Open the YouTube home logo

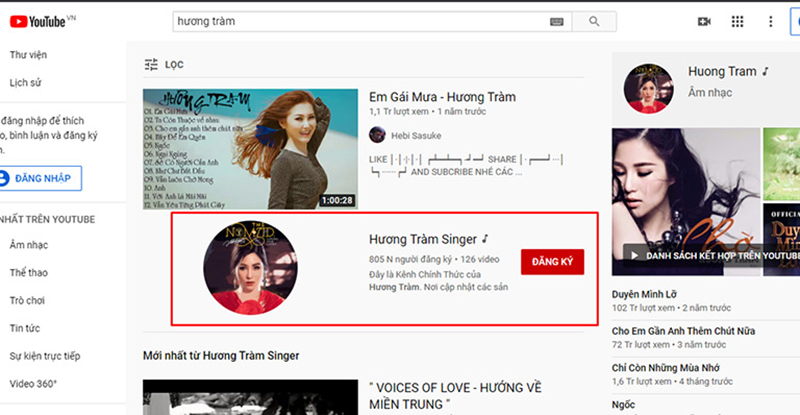click(37, 21)
